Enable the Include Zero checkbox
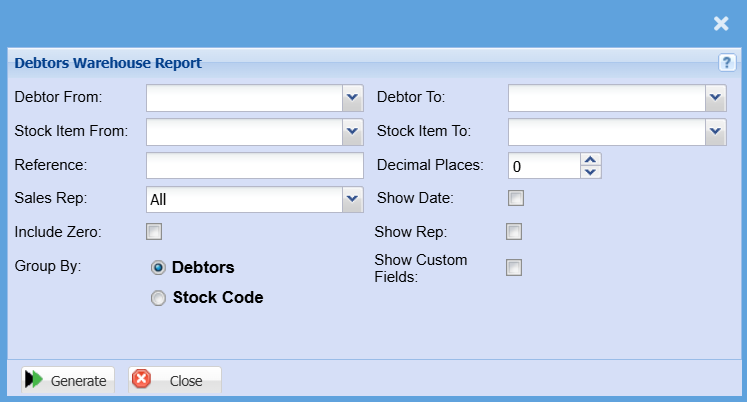The height and width of the screenshot is (402, 747). pyautogui.click(x=154, y=232)
